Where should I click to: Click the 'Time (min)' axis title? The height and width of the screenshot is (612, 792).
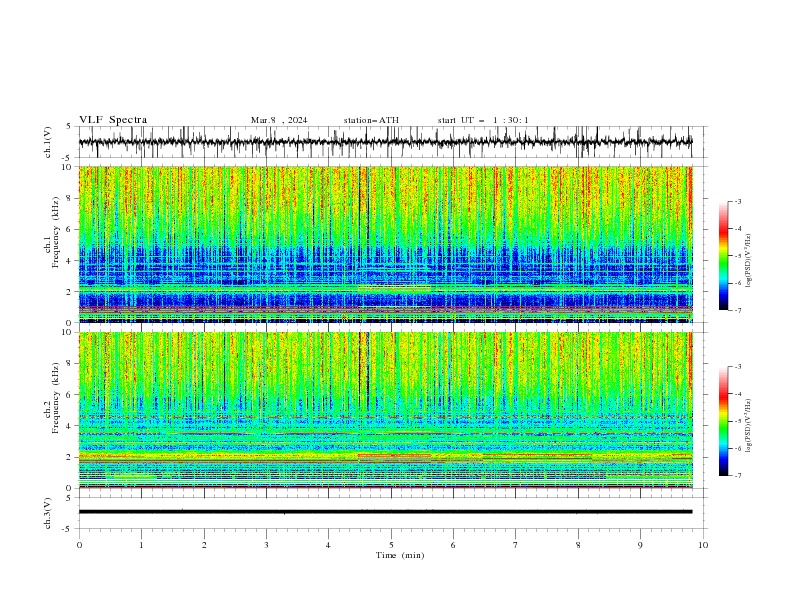400,555
